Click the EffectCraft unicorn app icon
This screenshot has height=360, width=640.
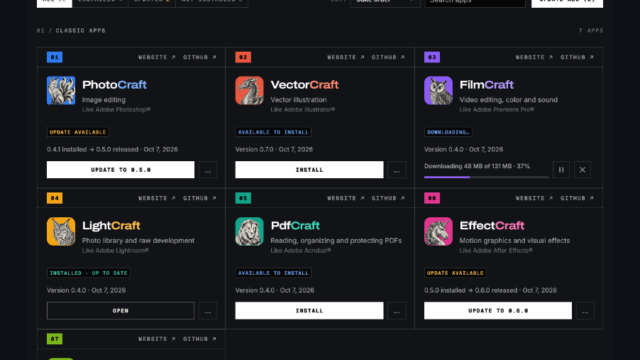[x=438, y=231]
